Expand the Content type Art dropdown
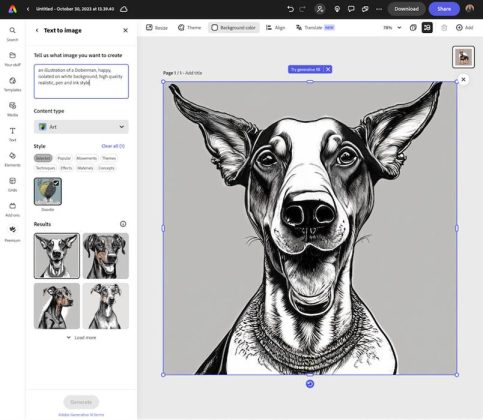Screen dimensions: 483x420 (x=81, y=127)
